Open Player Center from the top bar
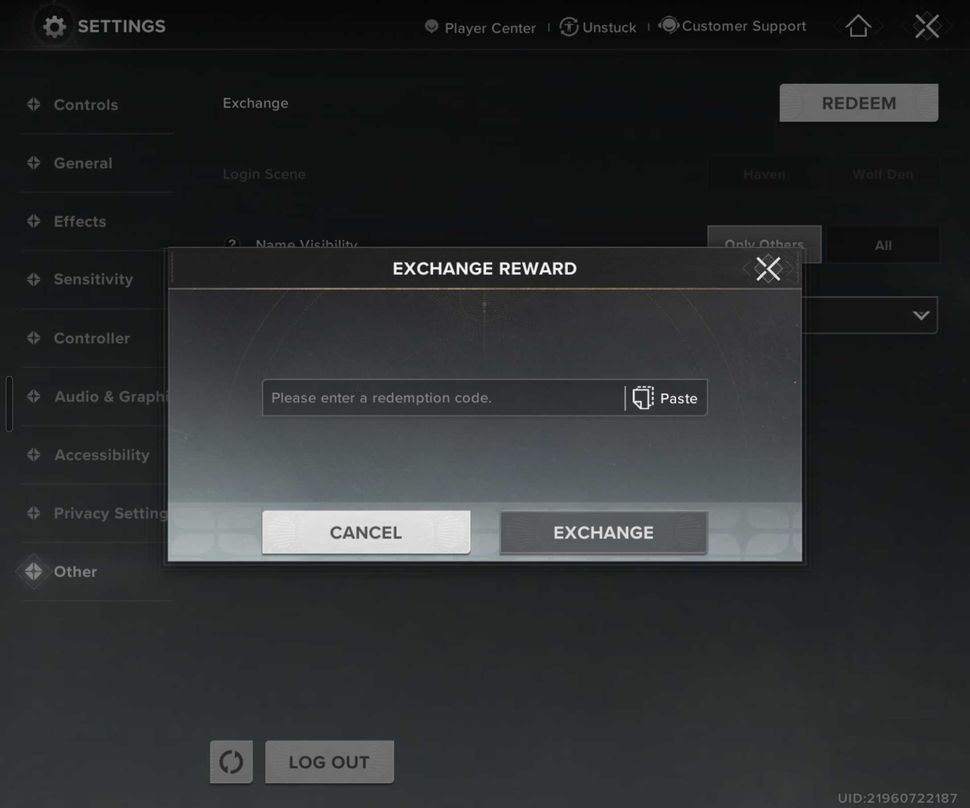The width and height of the screenshot is (970, 808). 479,27
